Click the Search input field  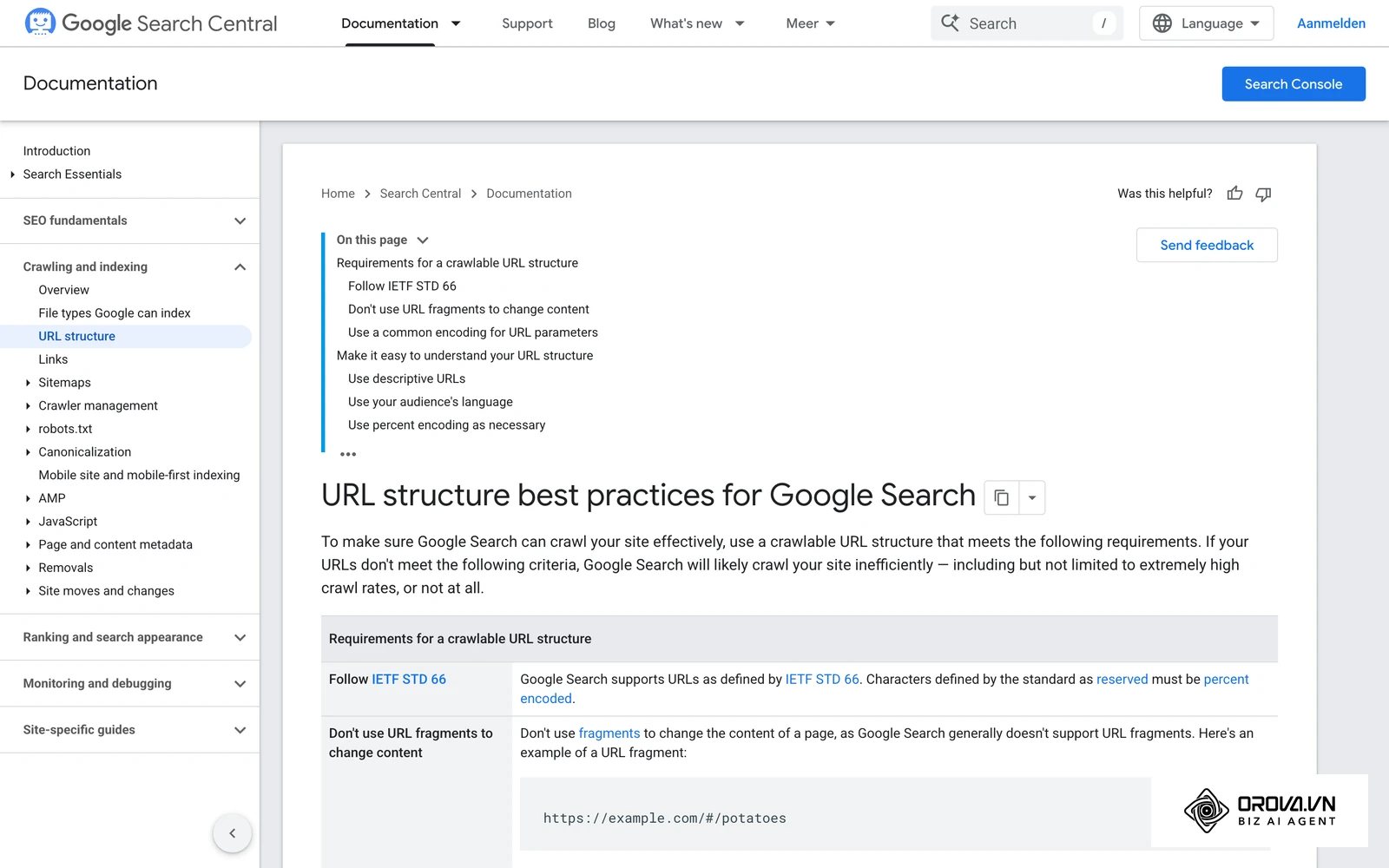coord(1027,23)
